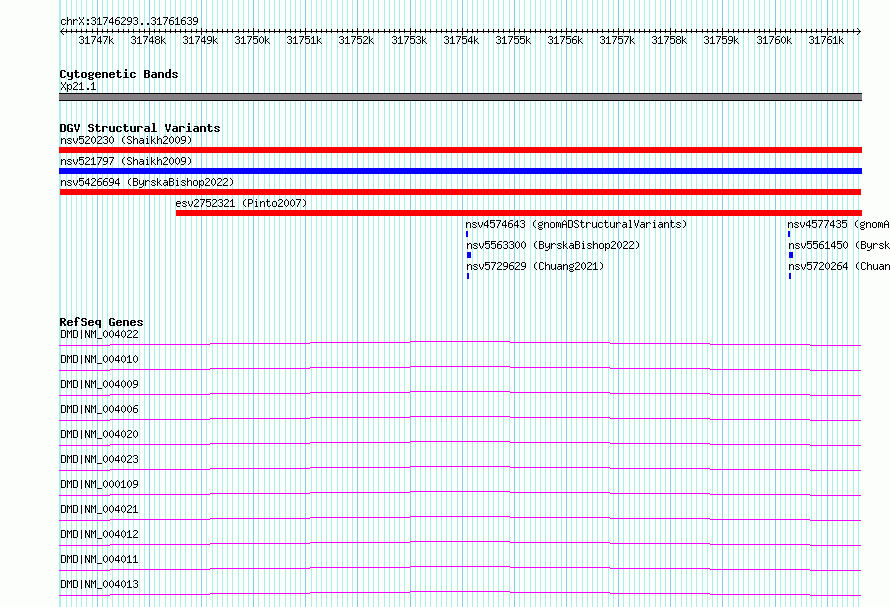Viewport: 890px width, 607px height.
Task: Open transcript DMD|NM_004020
Action: tap(99, 434)
